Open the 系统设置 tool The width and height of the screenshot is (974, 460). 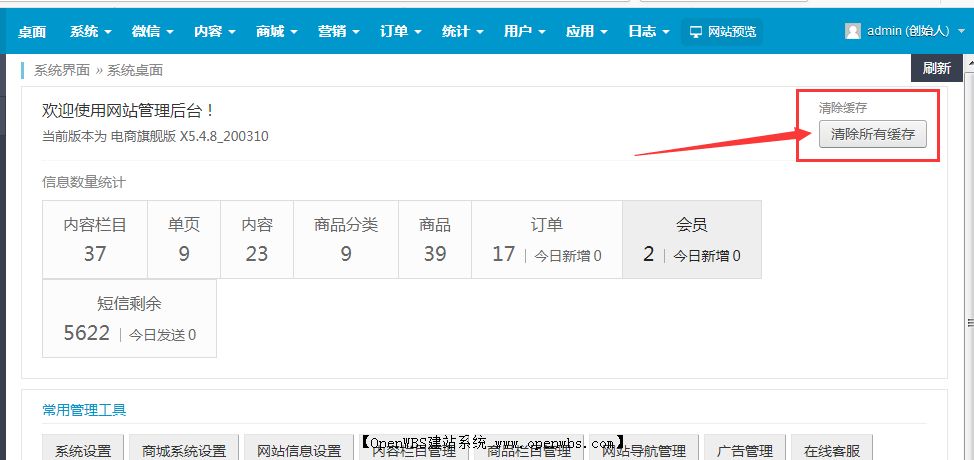(83, 450)
